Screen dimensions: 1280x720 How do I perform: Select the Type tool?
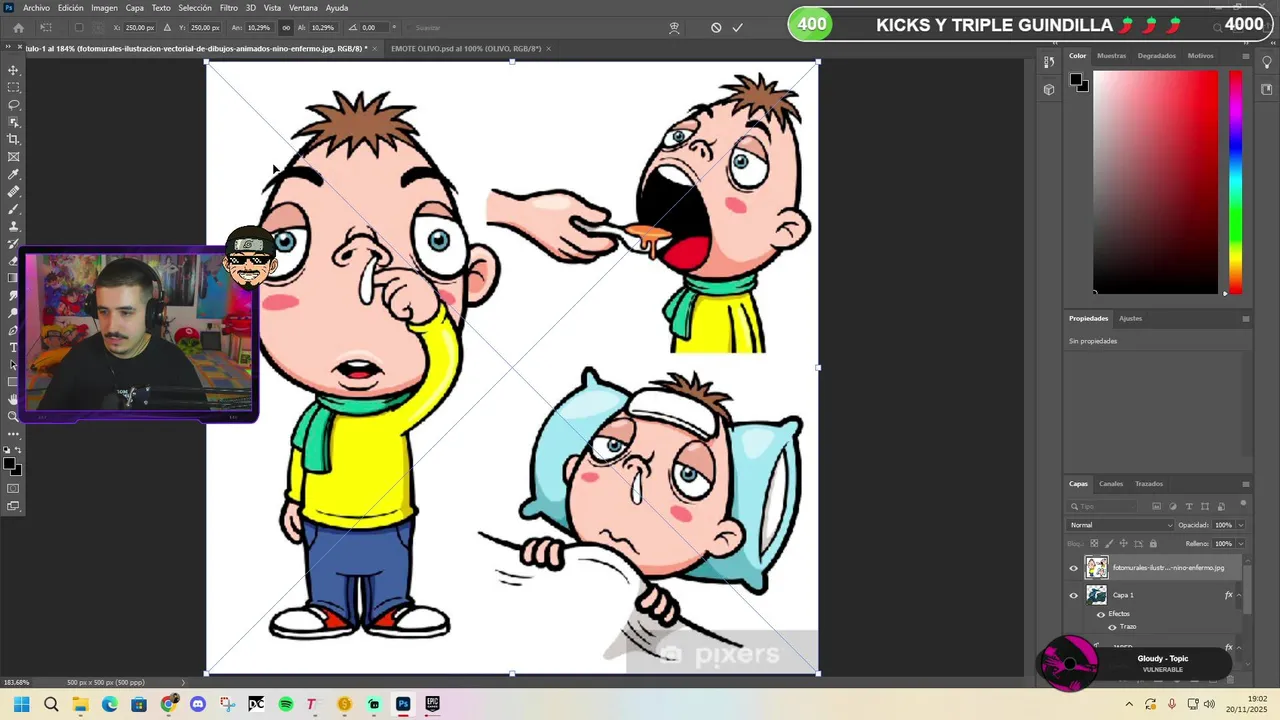pos(14,347)
